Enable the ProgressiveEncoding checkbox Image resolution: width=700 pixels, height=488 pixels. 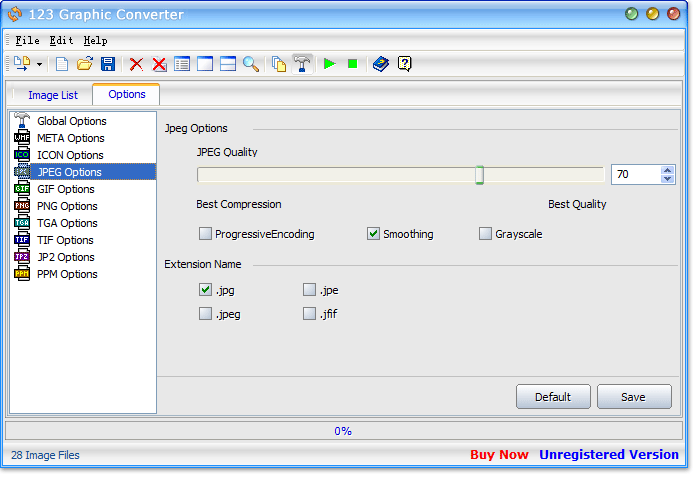click(205, 234)
